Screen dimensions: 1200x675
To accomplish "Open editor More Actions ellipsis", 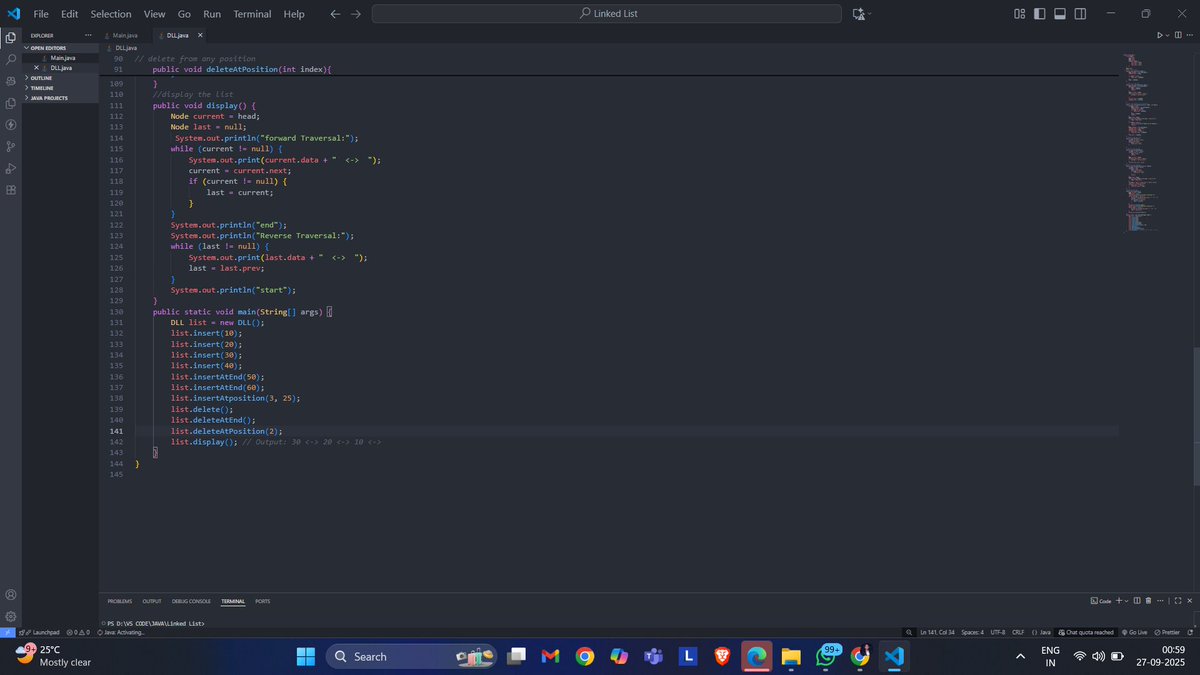I will pos(1188,35).
